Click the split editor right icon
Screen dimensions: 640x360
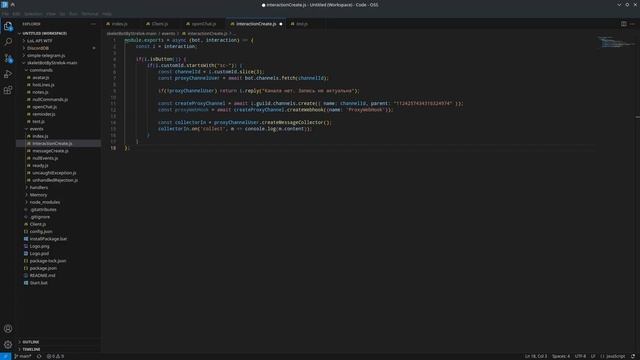coord(624,24)
